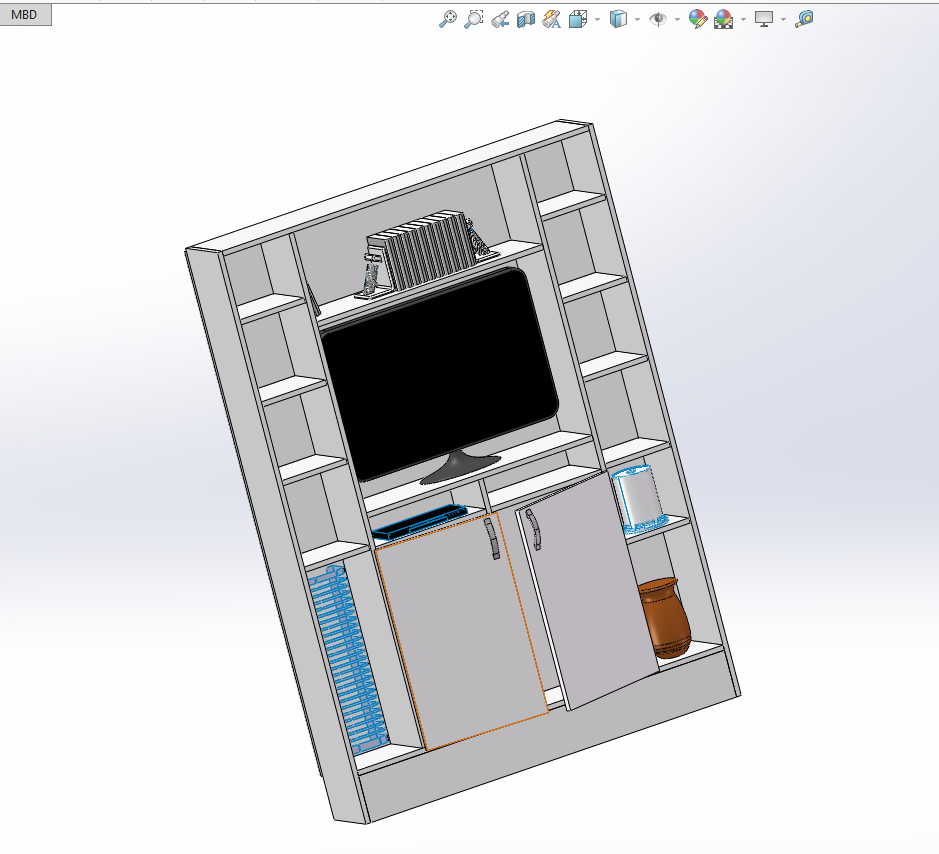Open the MBD tab
Viewport: 939px width, 854px height.
25,14
